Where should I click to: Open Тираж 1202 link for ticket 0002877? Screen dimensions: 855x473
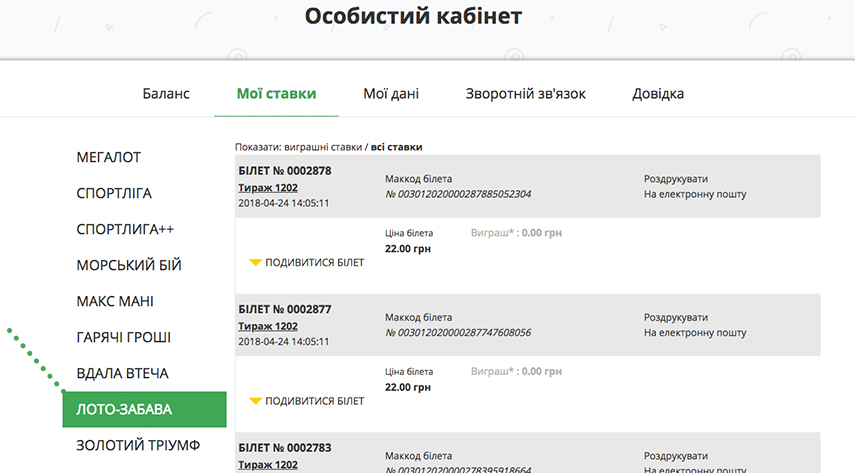[268, 327]
